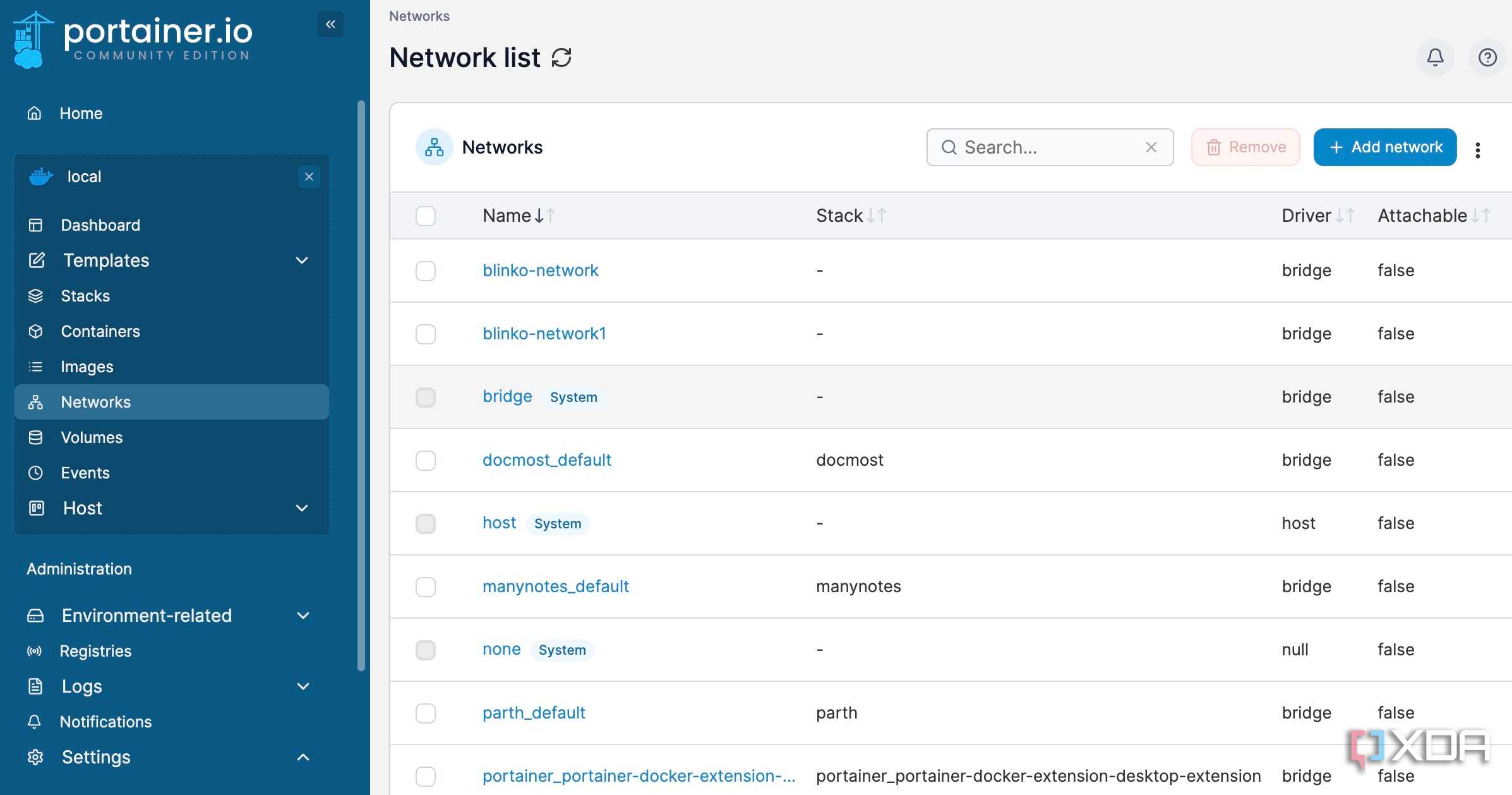This screenshot has height=795, width=1512.
Task: Expand the Logs chevron
Action: pyautogui.click(x=303, y=686)
